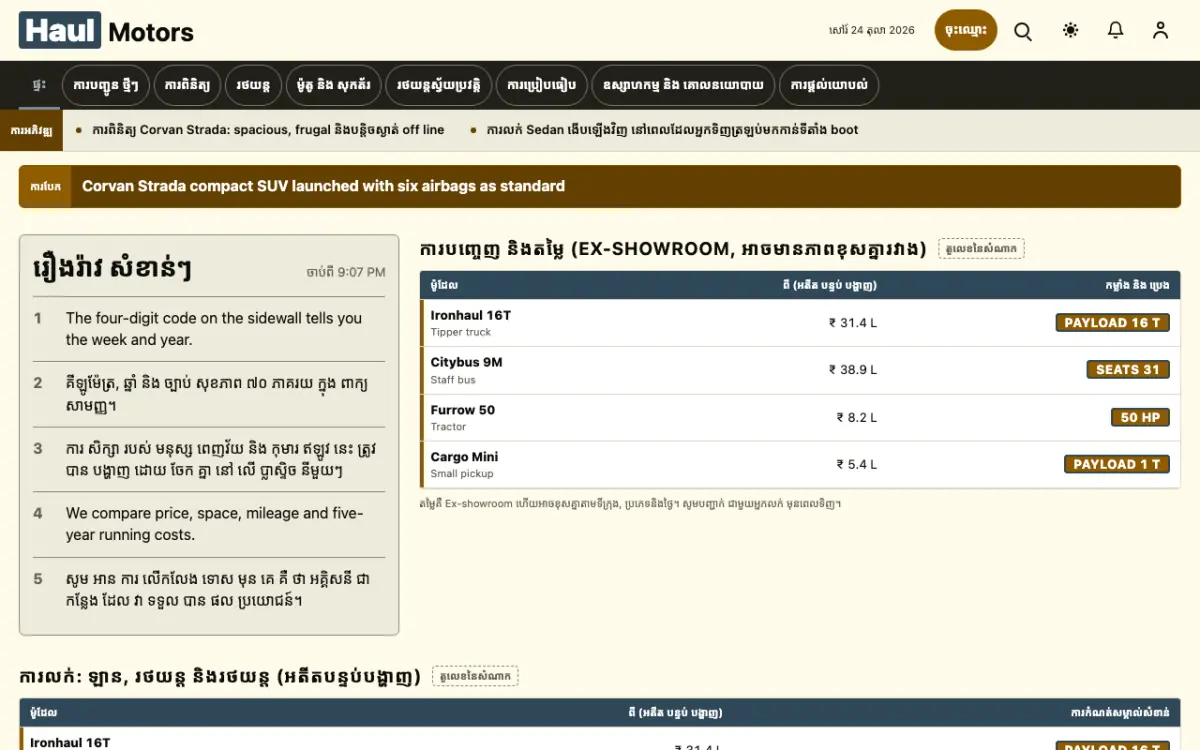Select the Furrow 50 tractor row

click(800, 417)
